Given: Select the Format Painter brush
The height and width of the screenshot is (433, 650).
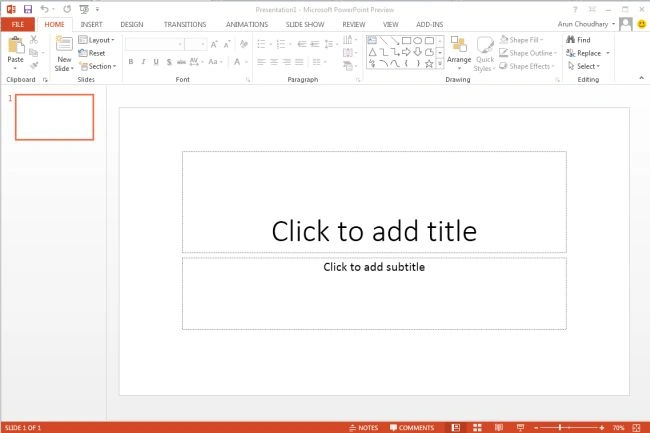Looking at the screenshot, I should (34, 65).
